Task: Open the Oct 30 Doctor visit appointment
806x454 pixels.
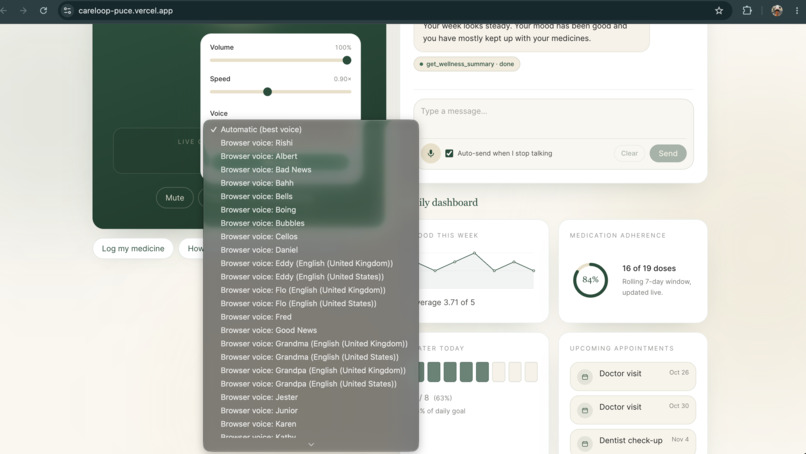Action: click(x=633, y=409)
